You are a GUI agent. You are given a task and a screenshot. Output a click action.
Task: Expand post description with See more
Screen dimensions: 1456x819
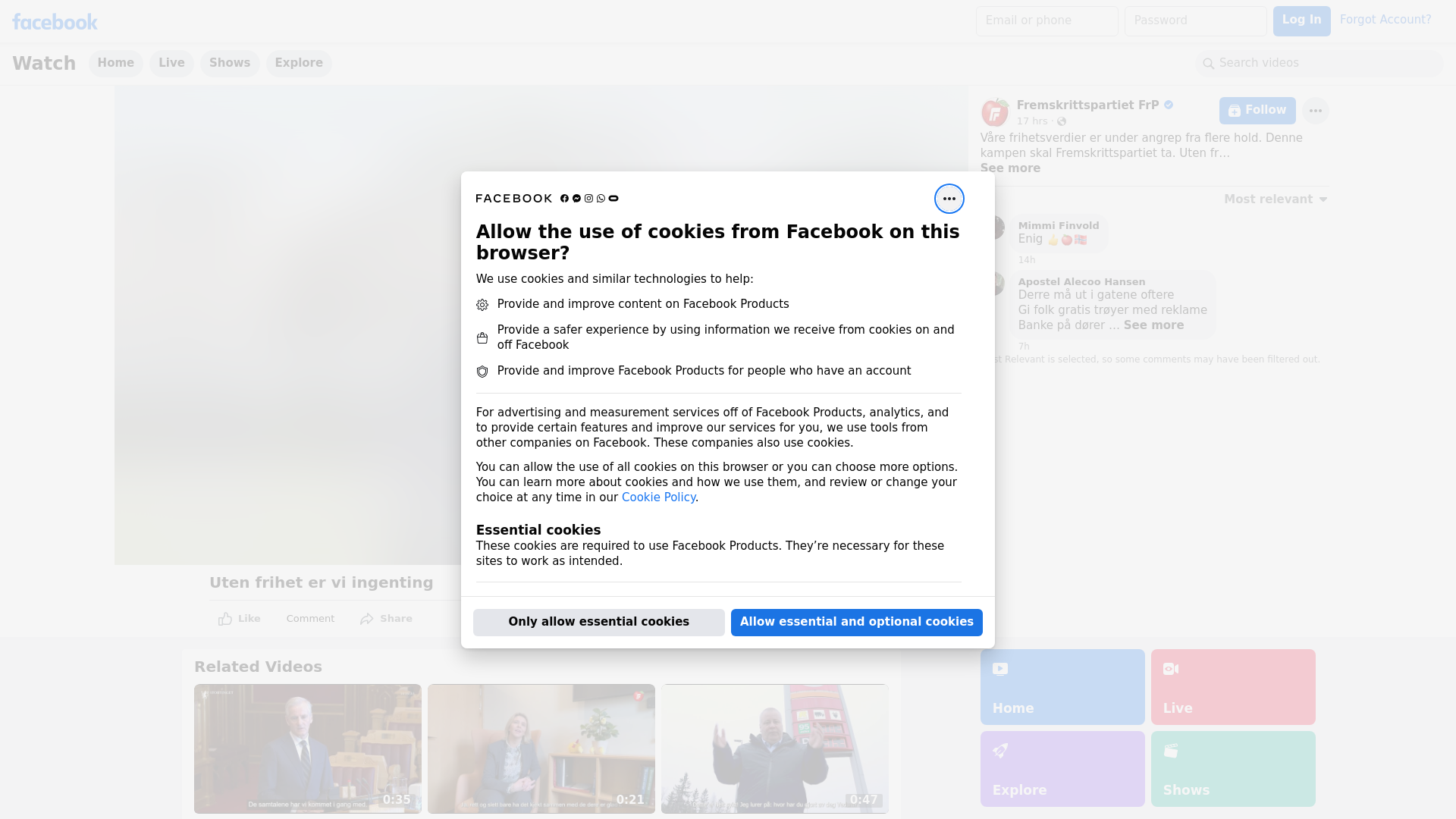(x=1010, y=168)
